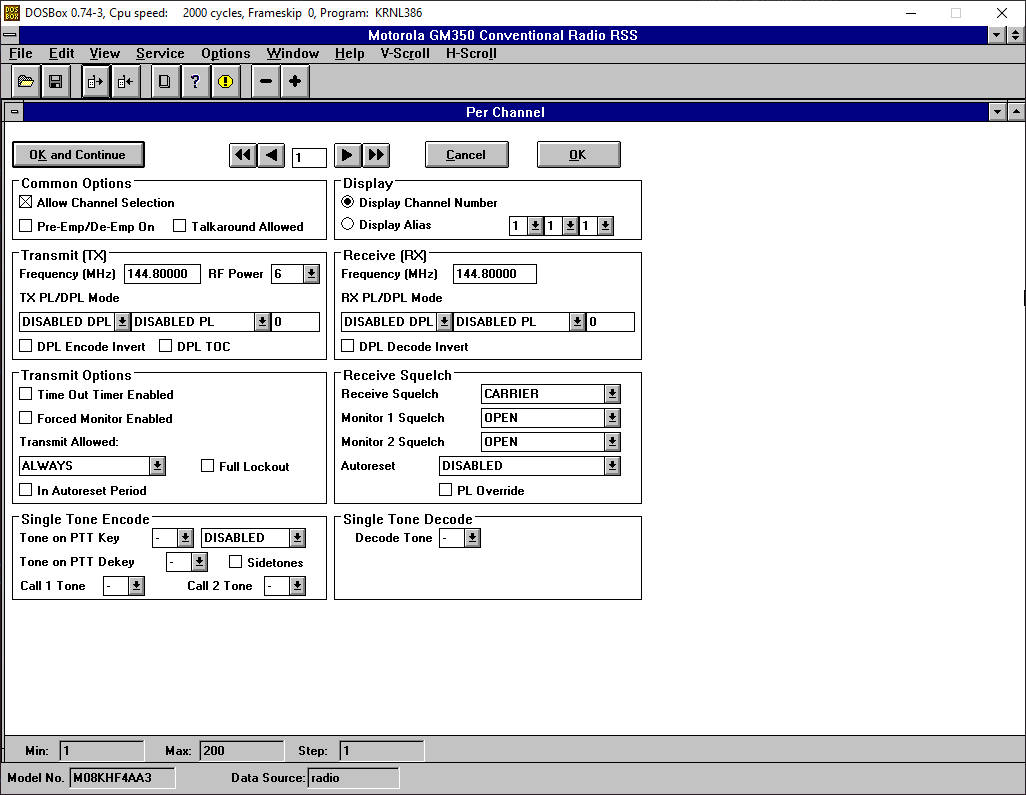The image size is (1026, 795).
Task: Open Decode Tone dropdown
Action: point(472,537)
